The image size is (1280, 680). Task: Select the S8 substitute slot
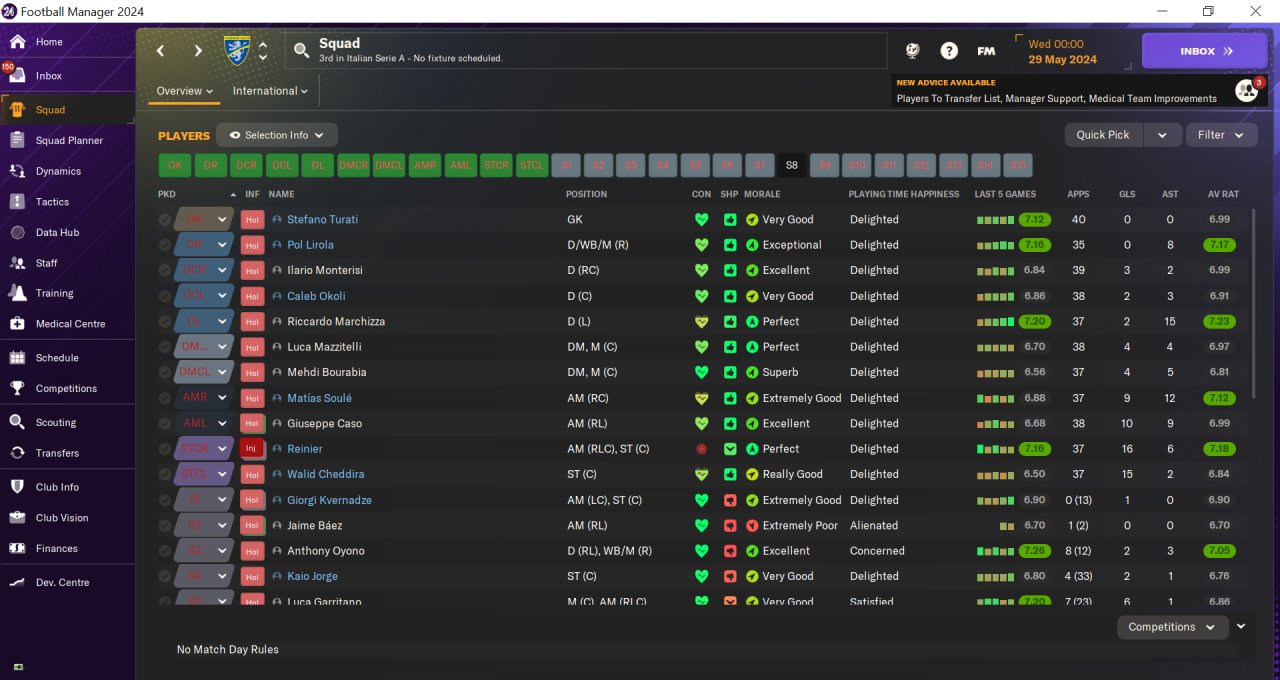pyautogui.click(x=792, y=165)
